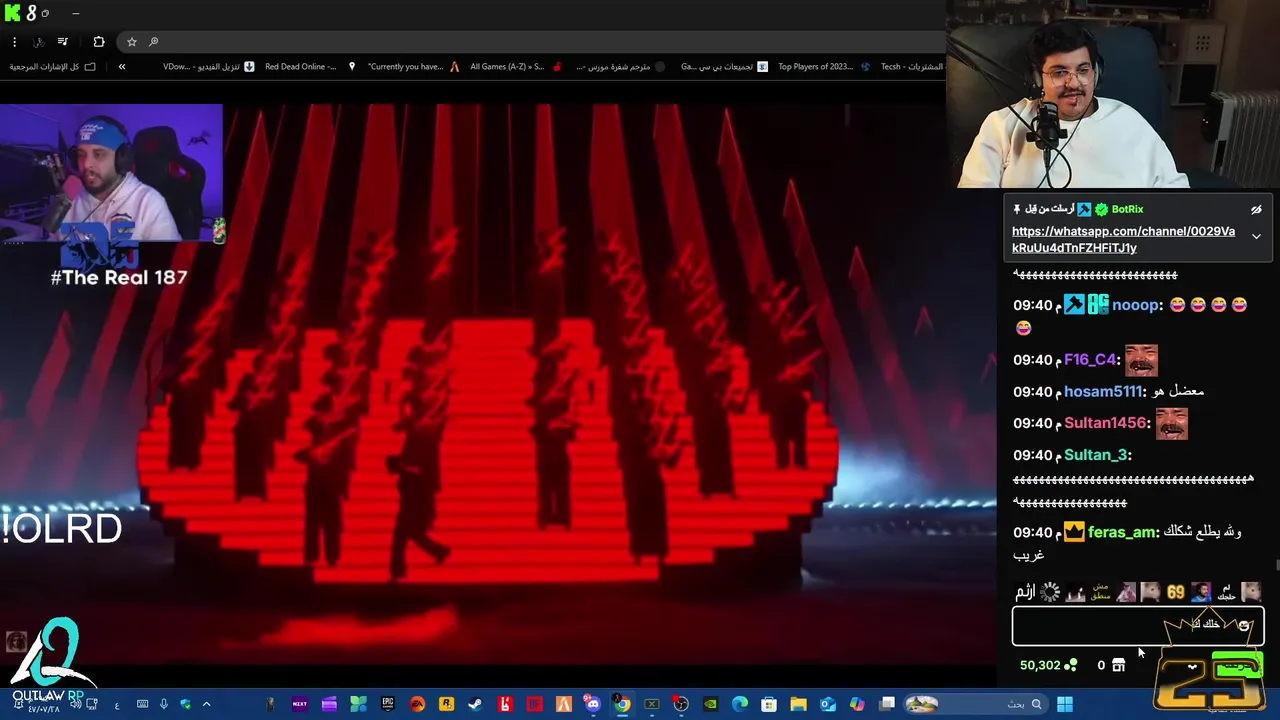
Task: Open Outlook from the taskbar
Action: coord(828,705)
